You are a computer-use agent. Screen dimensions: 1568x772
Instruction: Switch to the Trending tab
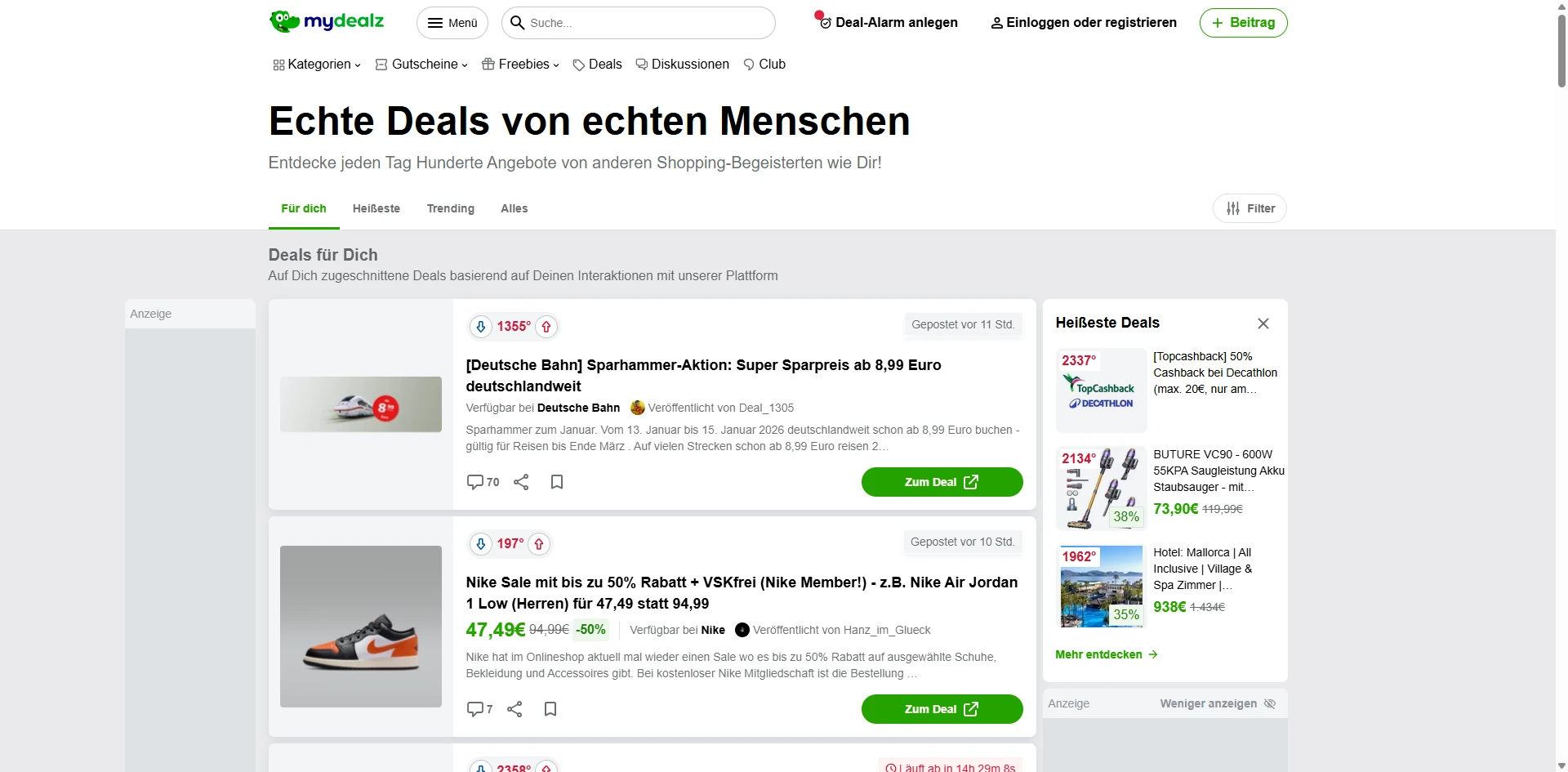(451, 208)
